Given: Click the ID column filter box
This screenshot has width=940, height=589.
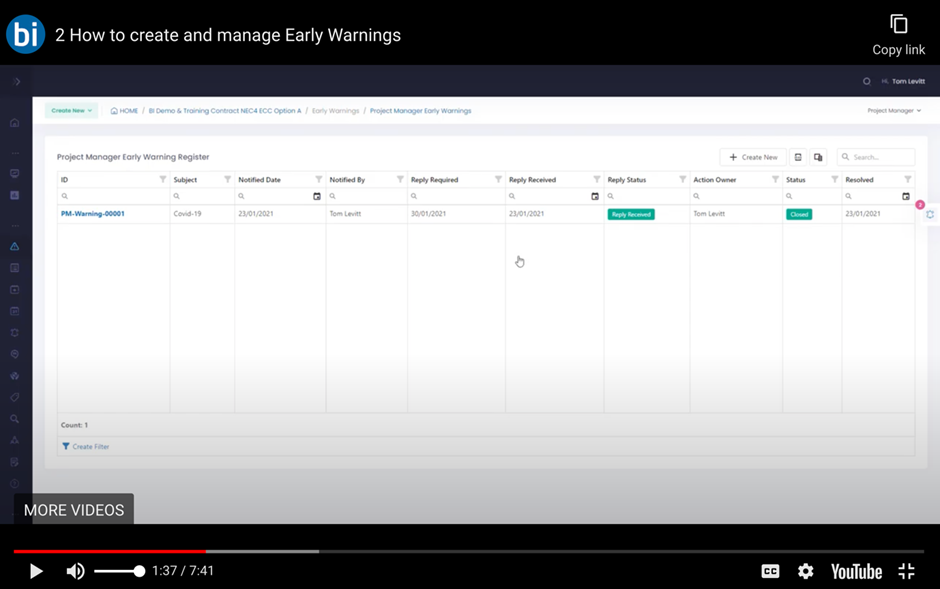Looking at the screenshot, I should point(113,196).
